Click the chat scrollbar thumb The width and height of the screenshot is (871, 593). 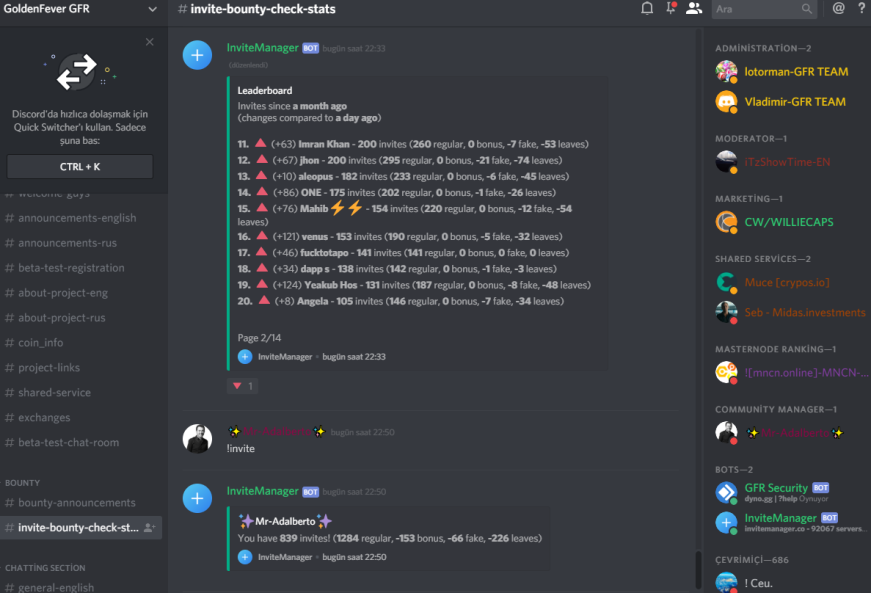coord(698,568)
